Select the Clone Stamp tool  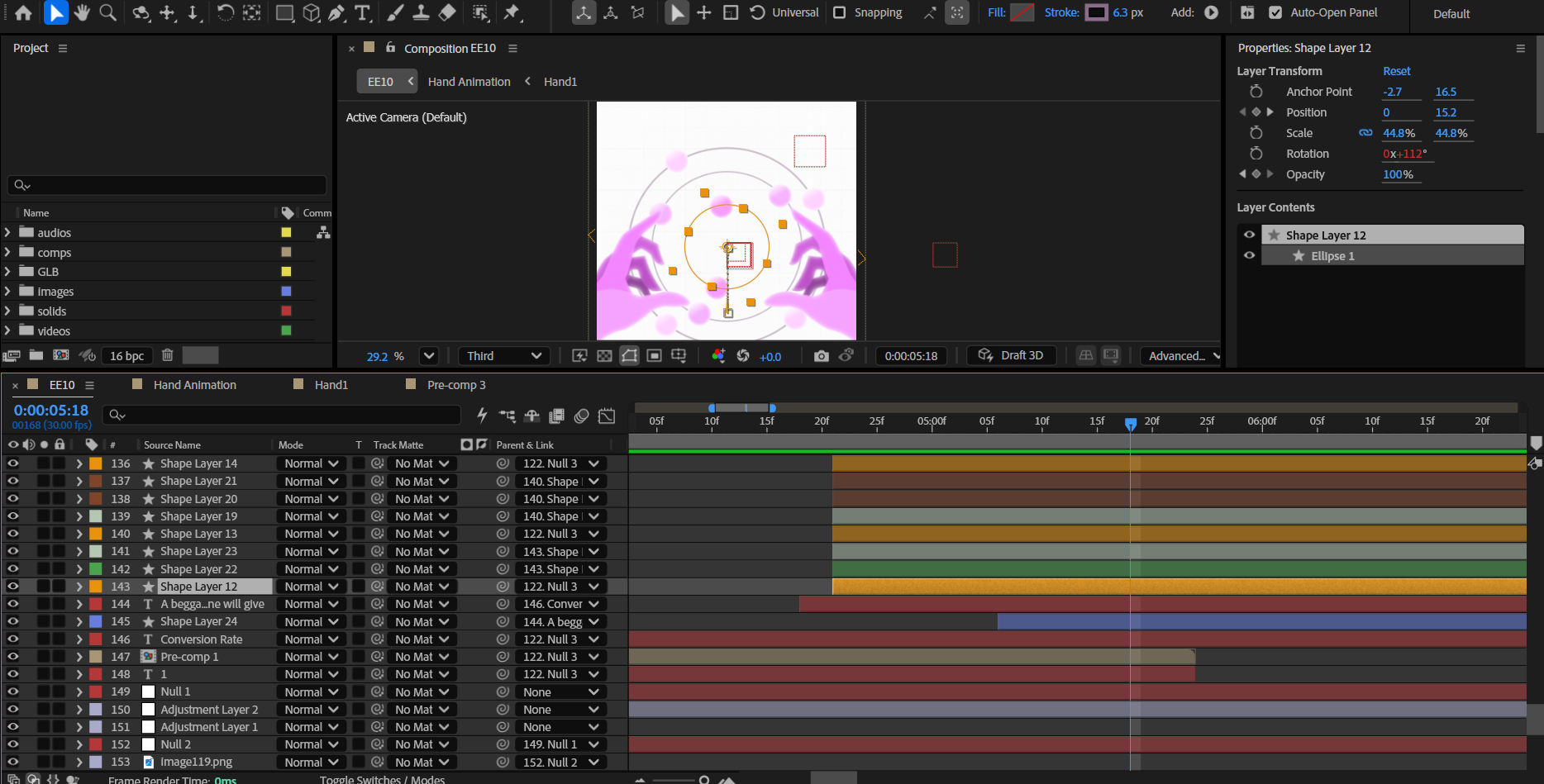click(421, 12)
